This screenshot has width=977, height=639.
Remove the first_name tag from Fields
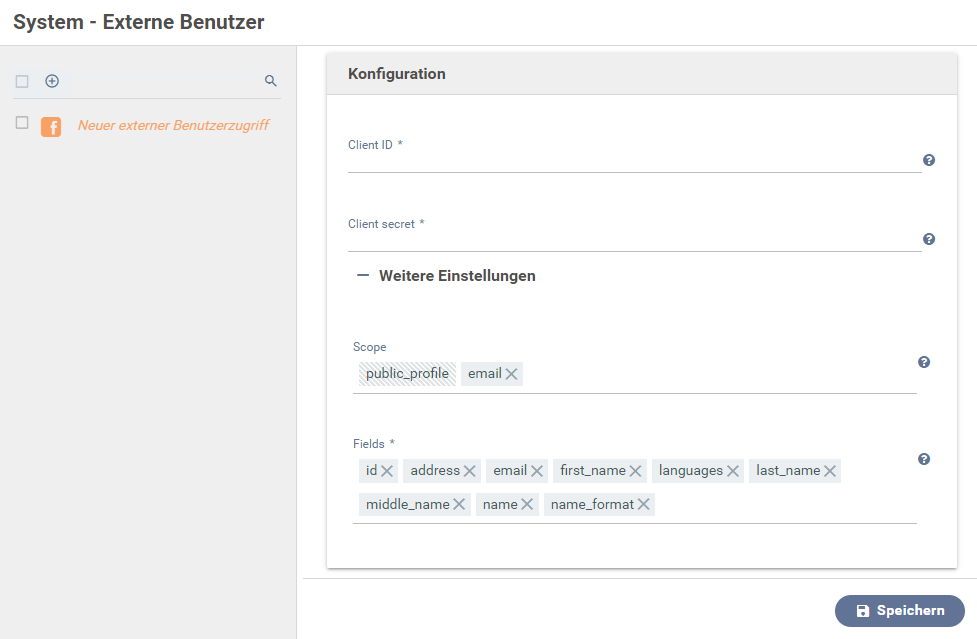click(636, 471)
